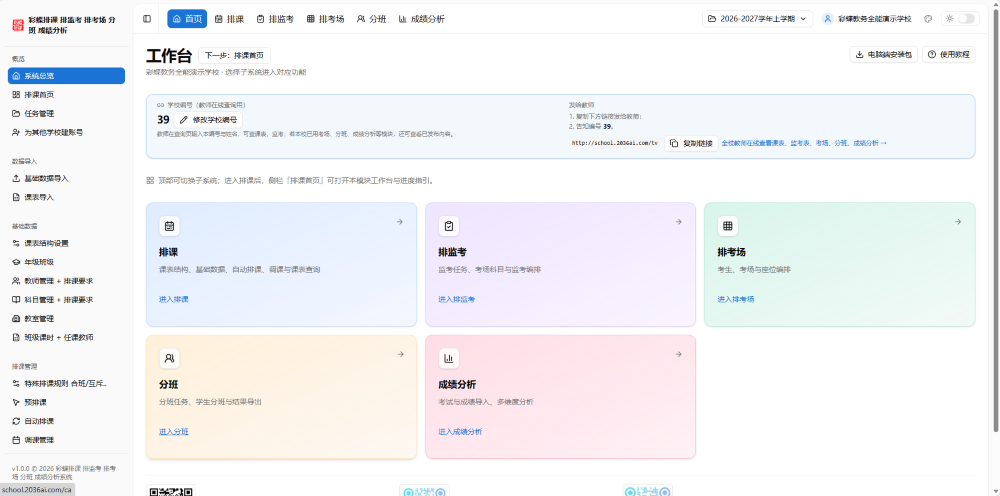Click the arrow on the 排课 card
Image resolution: width=1000 pixels, height=496 pixels.
(400, 222)
